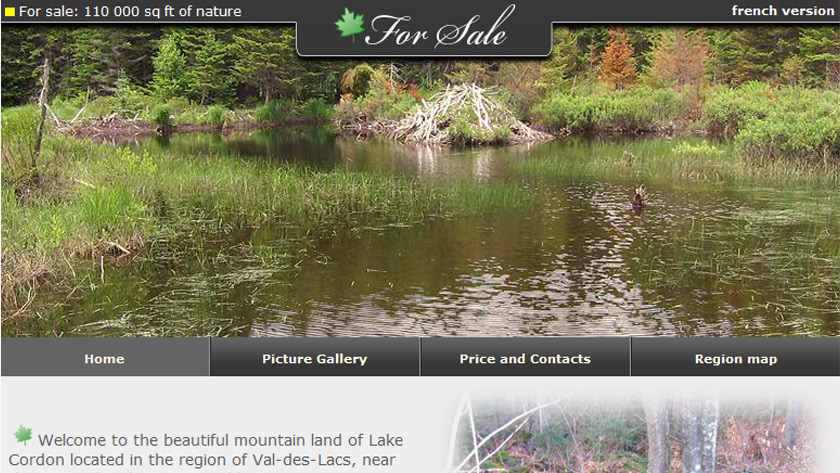Click the stump standing in the pond
The image size is (840, 473).
639,198
